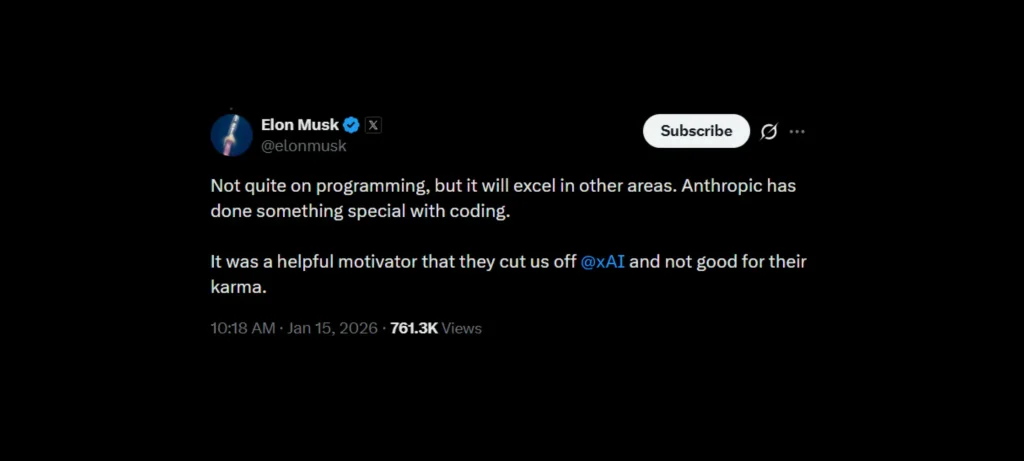The height and width of the screenshot is (461, 1024).
Task: Click the Views label
Action: (462, 328)
